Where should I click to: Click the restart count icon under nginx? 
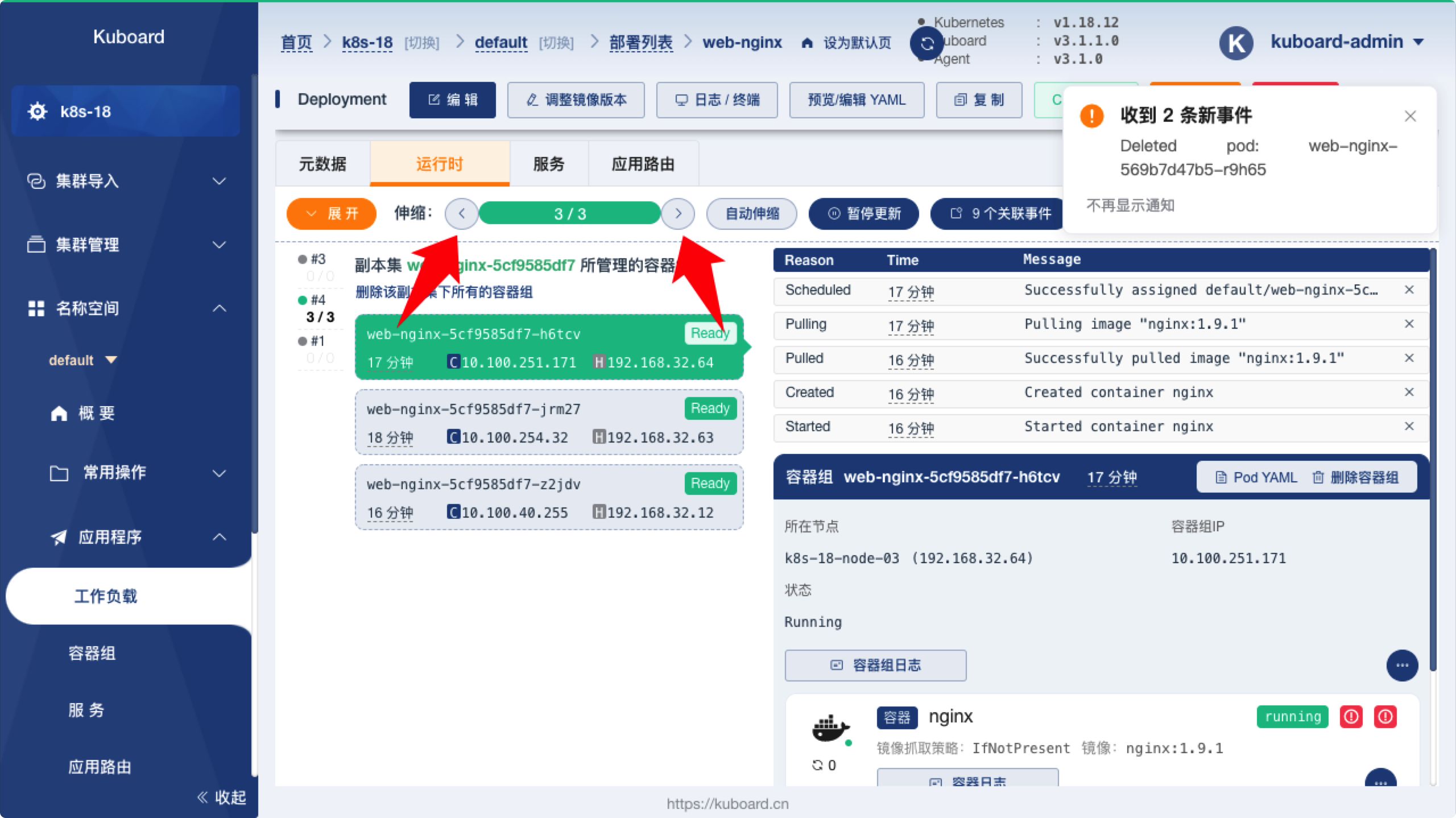click(x=817, y=765)
